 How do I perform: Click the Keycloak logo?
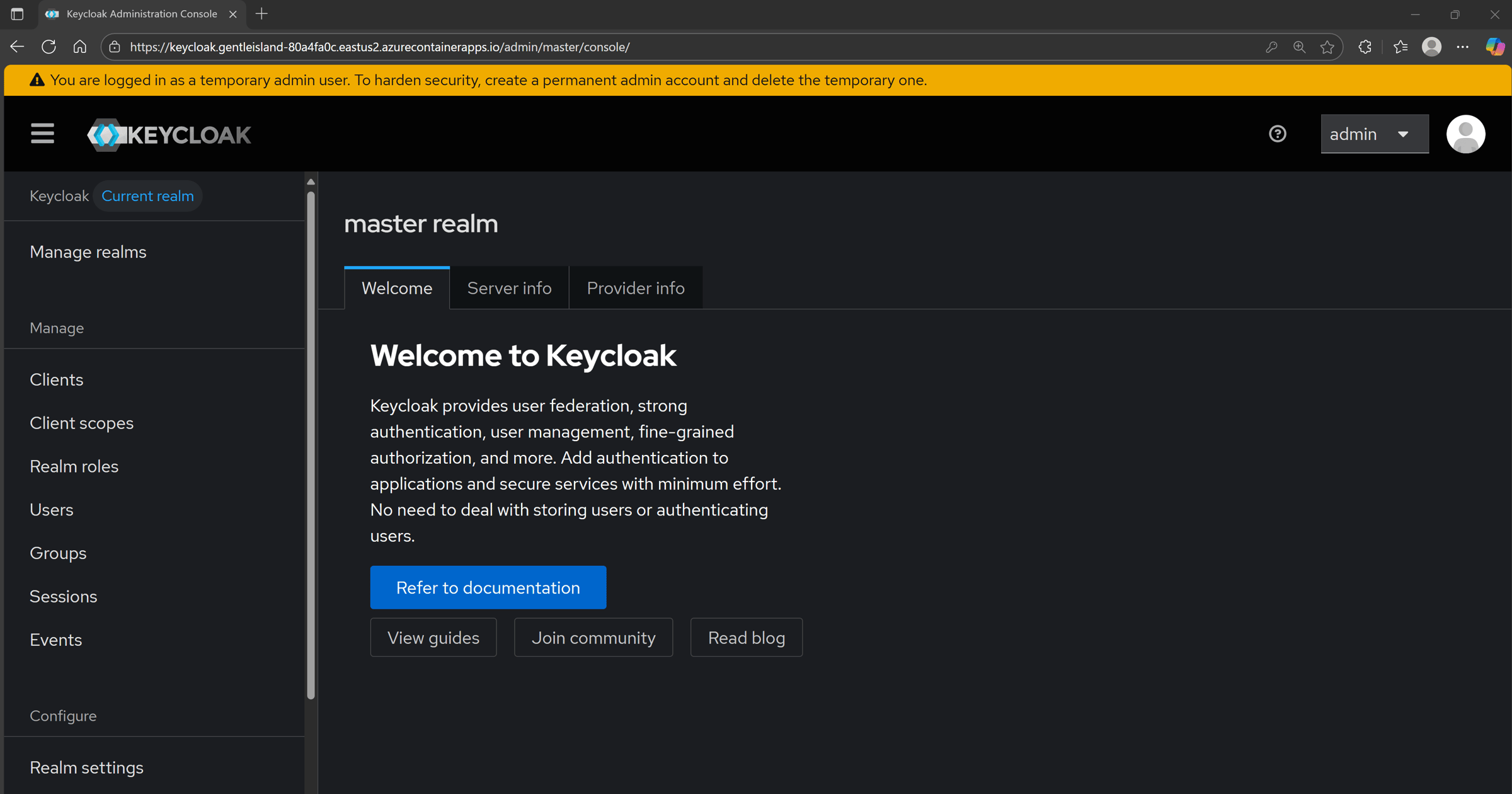tap(169, 135)
